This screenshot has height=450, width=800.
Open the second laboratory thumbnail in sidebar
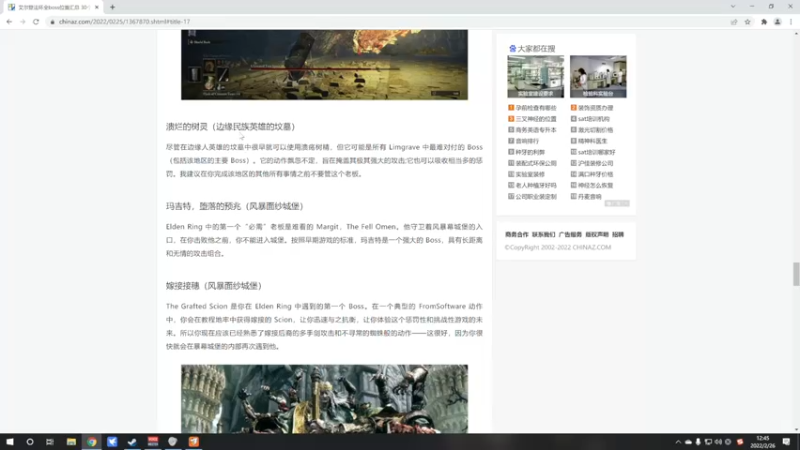tap(598, 77)
